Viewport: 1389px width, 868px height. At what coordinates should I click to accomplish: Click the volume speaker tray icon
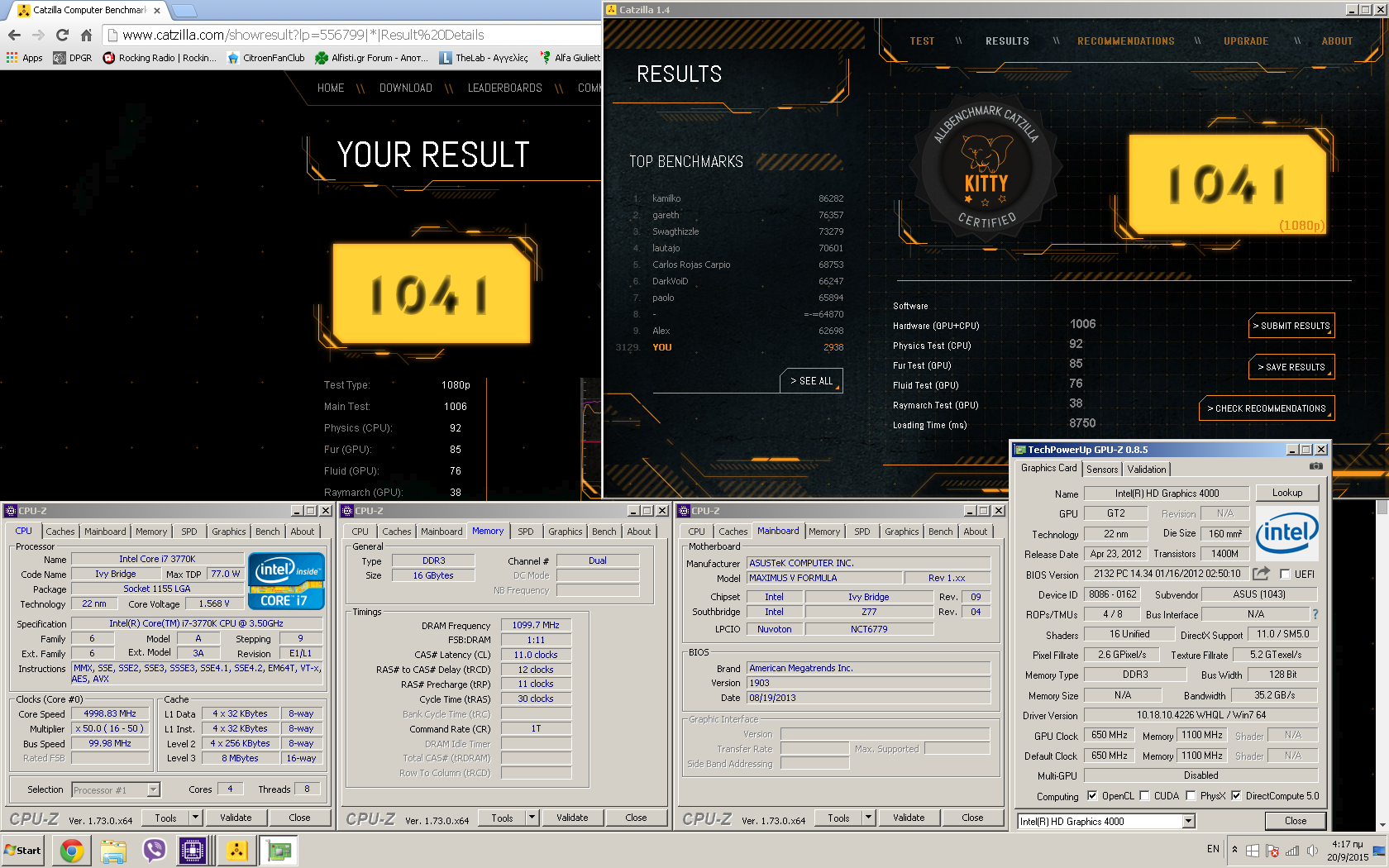[1312, 850]
